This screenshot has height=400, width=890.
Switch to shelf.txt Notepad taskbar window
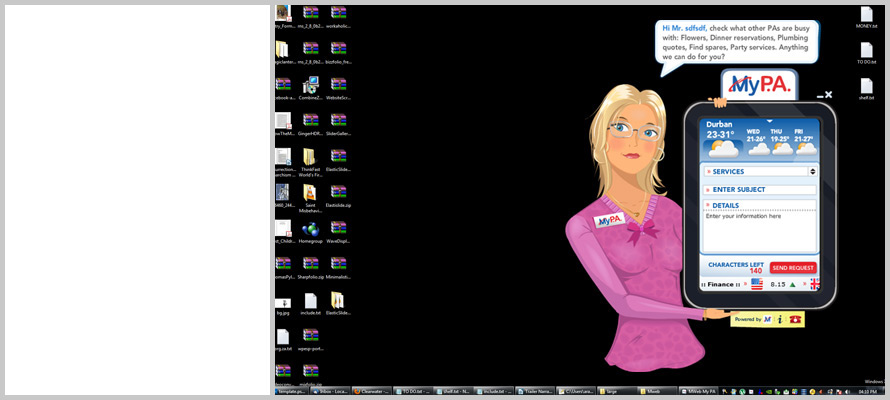click(x=454, y=391)
